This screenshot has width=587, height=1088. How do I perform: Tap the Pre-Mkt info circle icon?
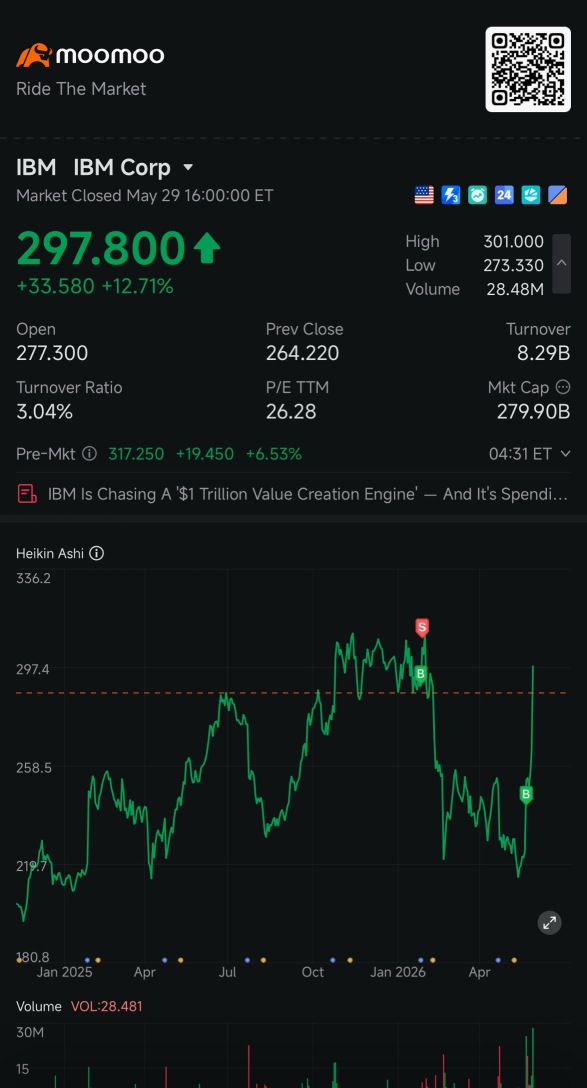click(90, 454)
